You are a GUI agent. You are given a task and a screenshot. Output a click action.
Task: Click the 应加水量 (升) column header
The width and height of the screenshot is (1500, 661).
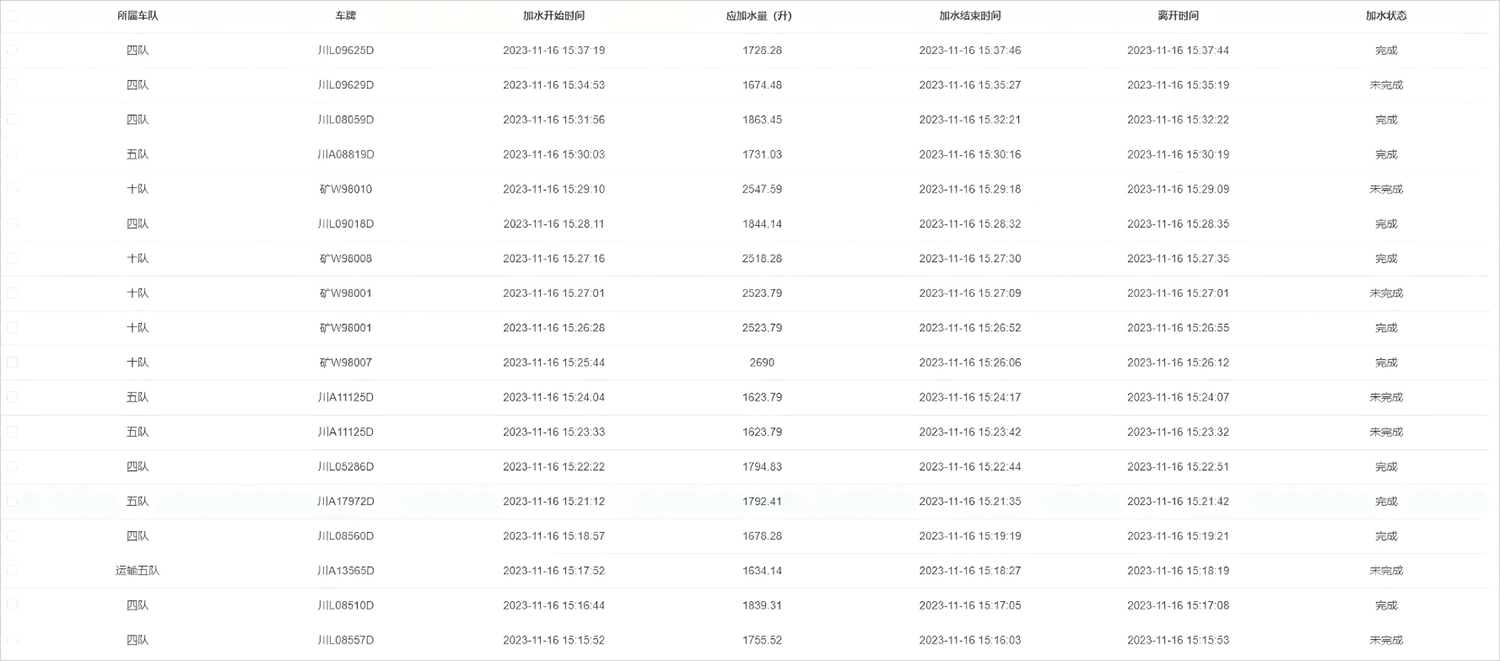[x=761, y=16]
